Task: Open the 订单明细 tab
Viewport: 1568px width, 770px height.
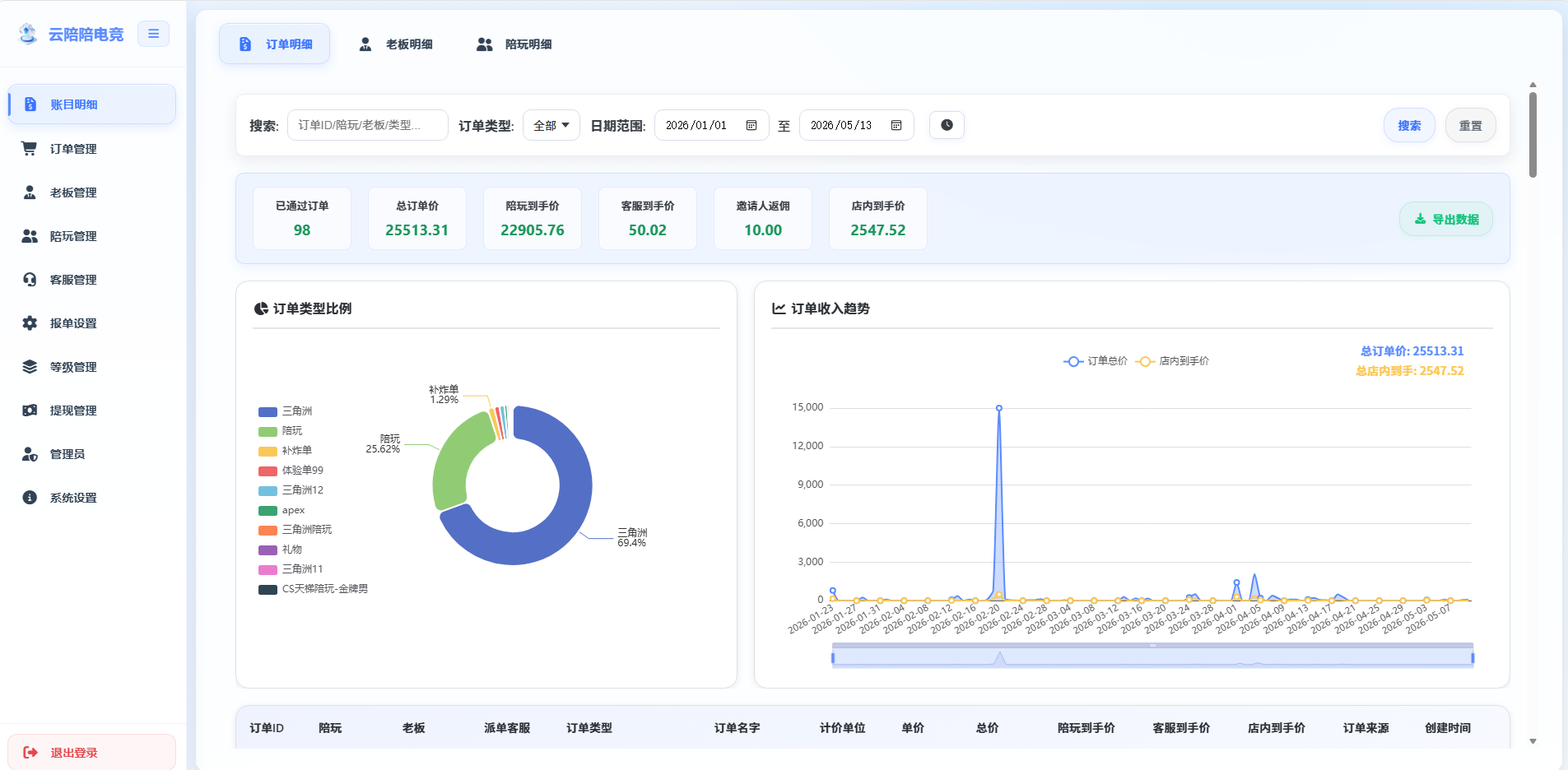Action: [274, 44]
